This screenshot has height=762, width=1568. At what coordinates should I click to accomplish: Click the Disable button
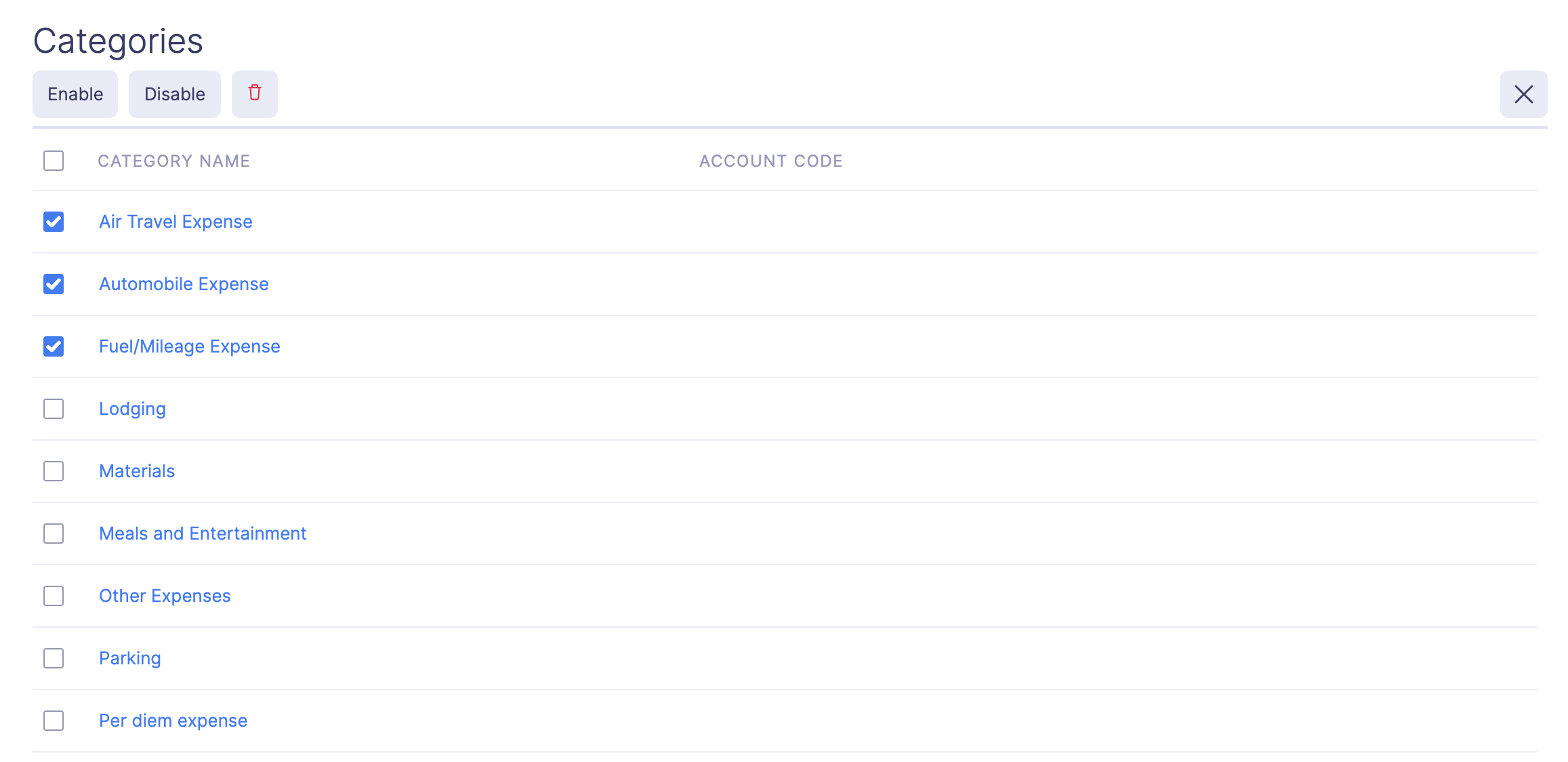(174, 94)
